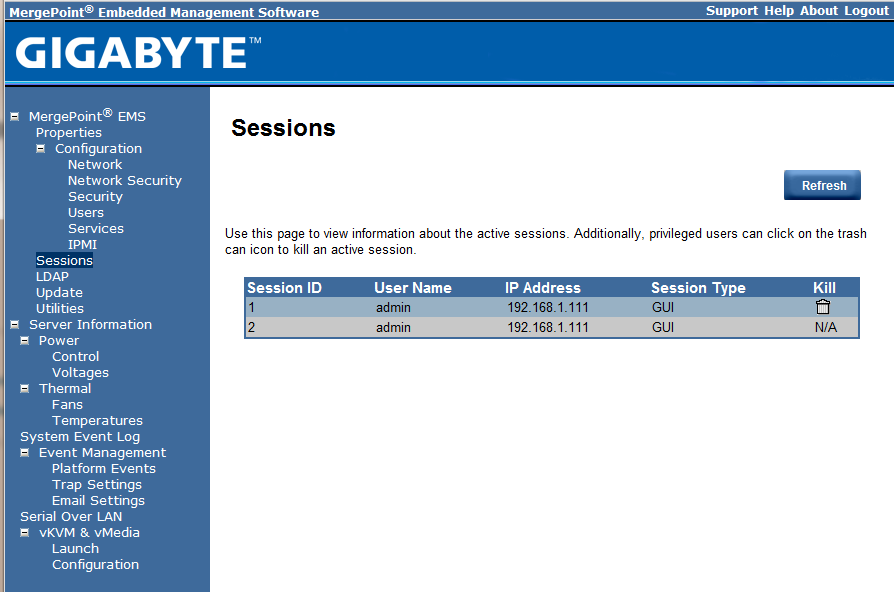Click admin in session 2 row
Screen dimensions: 894x592
point(393,327)
